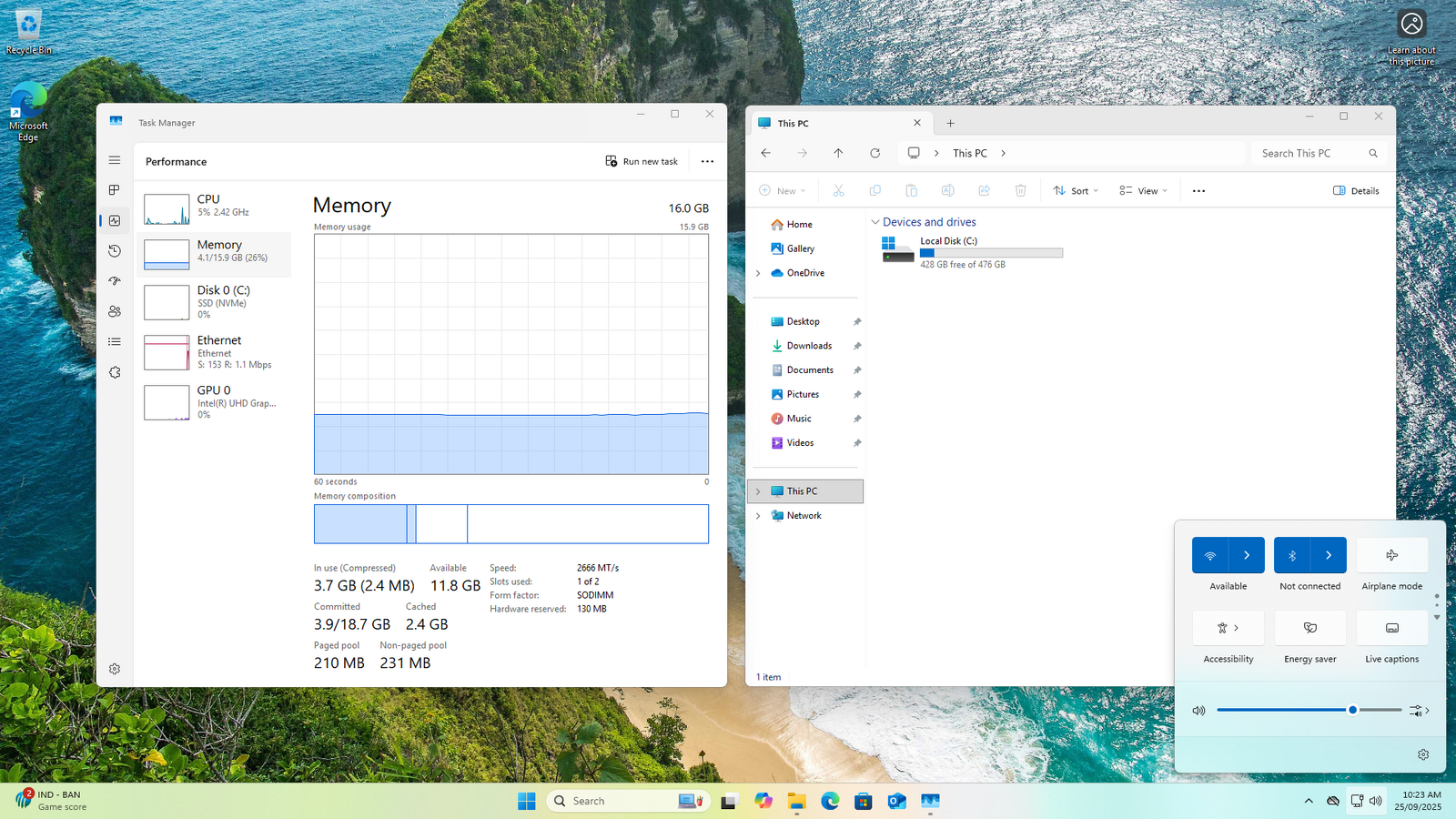Go to Startup apps in Task Manager
Viewport: 1456px width, 819px height.
point(115,281)
